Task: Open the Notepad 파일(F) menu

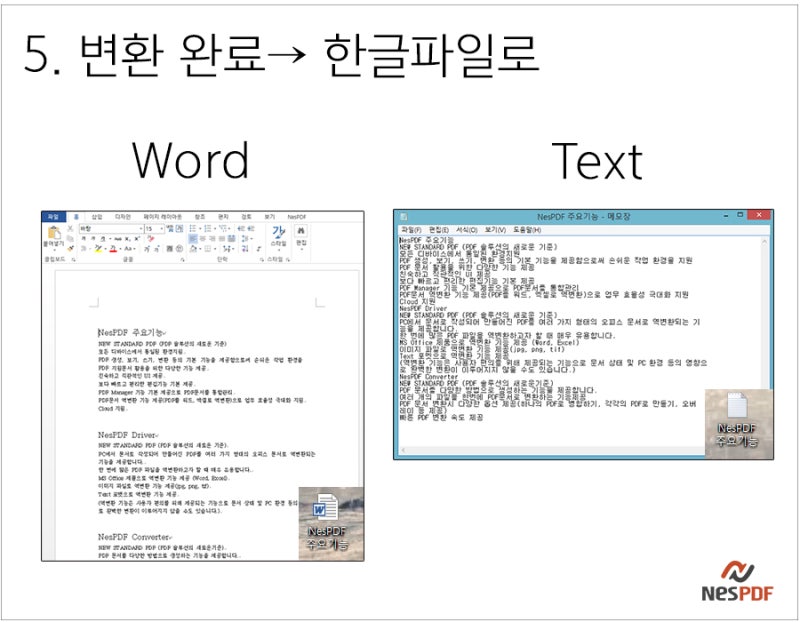Action: pos(411,230)
